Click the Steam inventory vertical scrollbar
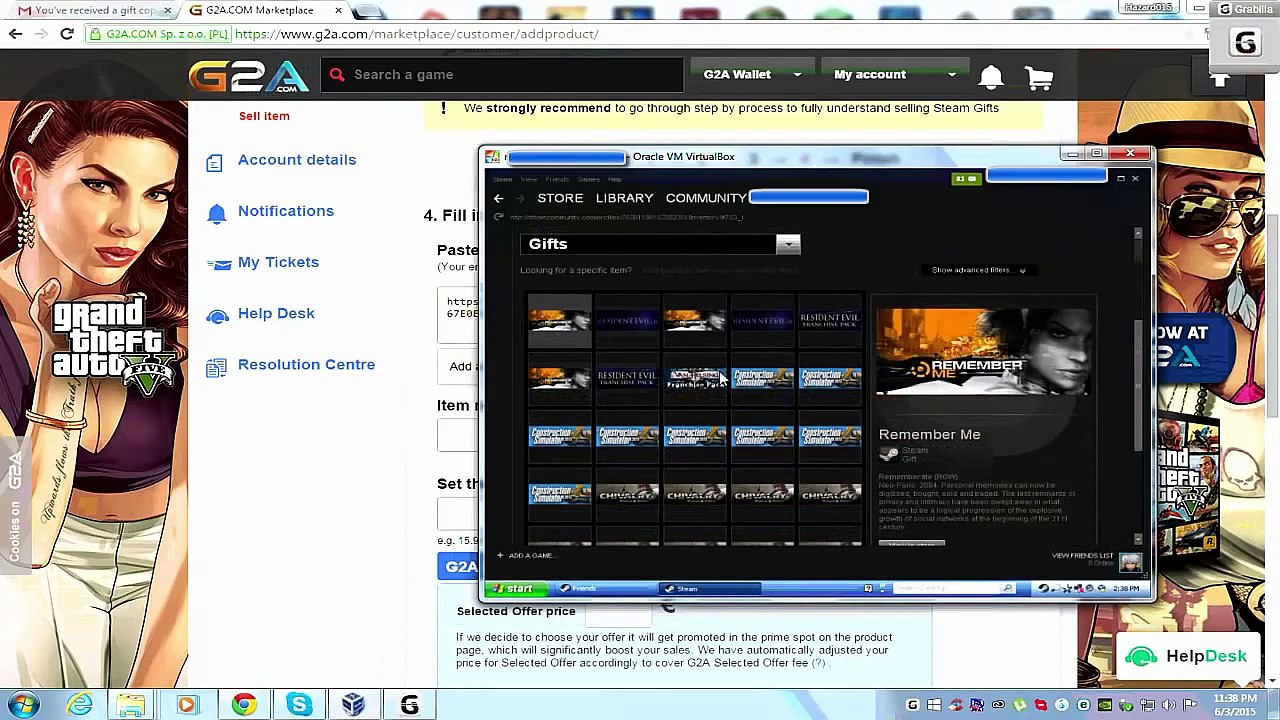Viewport: 1280px width, 720px height. [x=1138, y=385]
